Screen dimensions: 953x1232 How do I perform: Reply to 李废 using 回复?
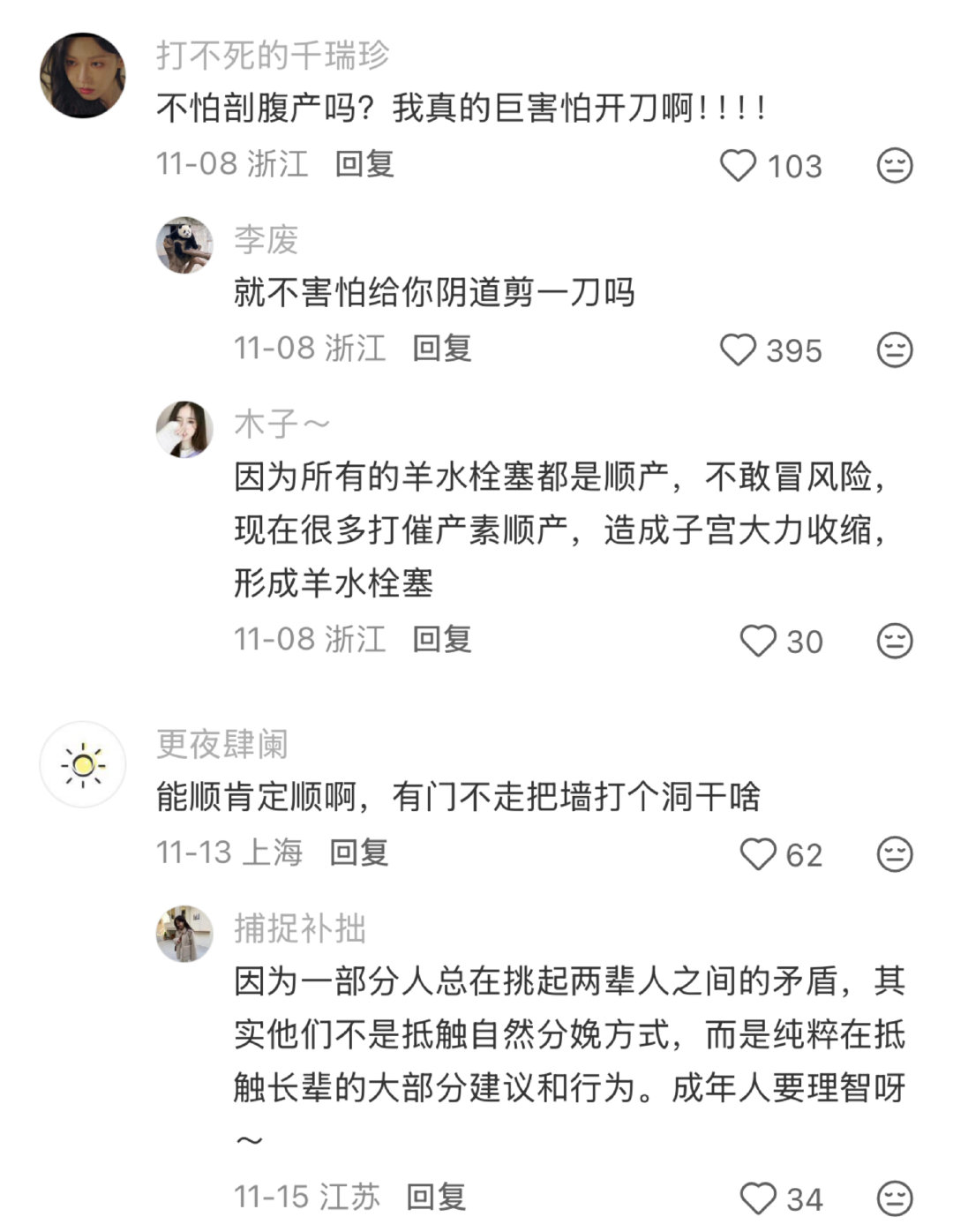442,349
